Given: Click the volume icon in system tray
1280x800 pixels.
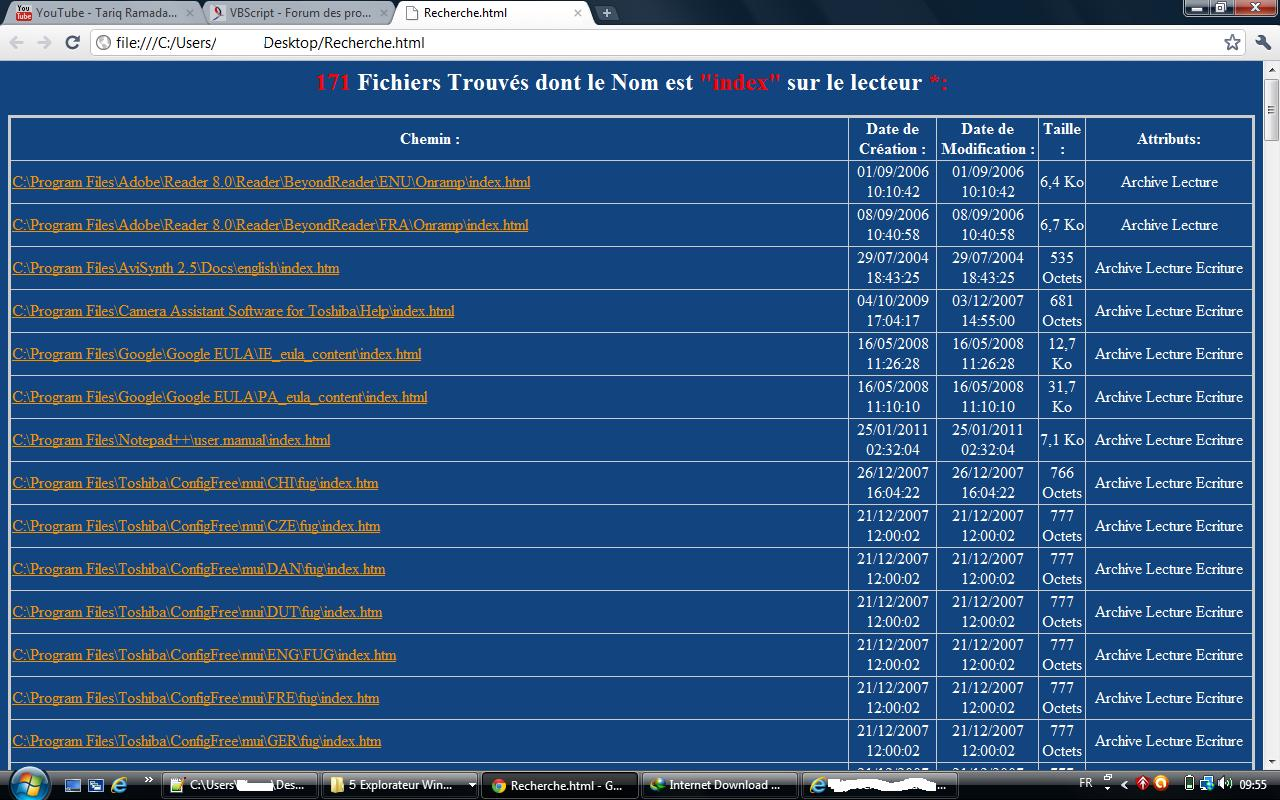Looking at the screenshot, I should 1225,784.
